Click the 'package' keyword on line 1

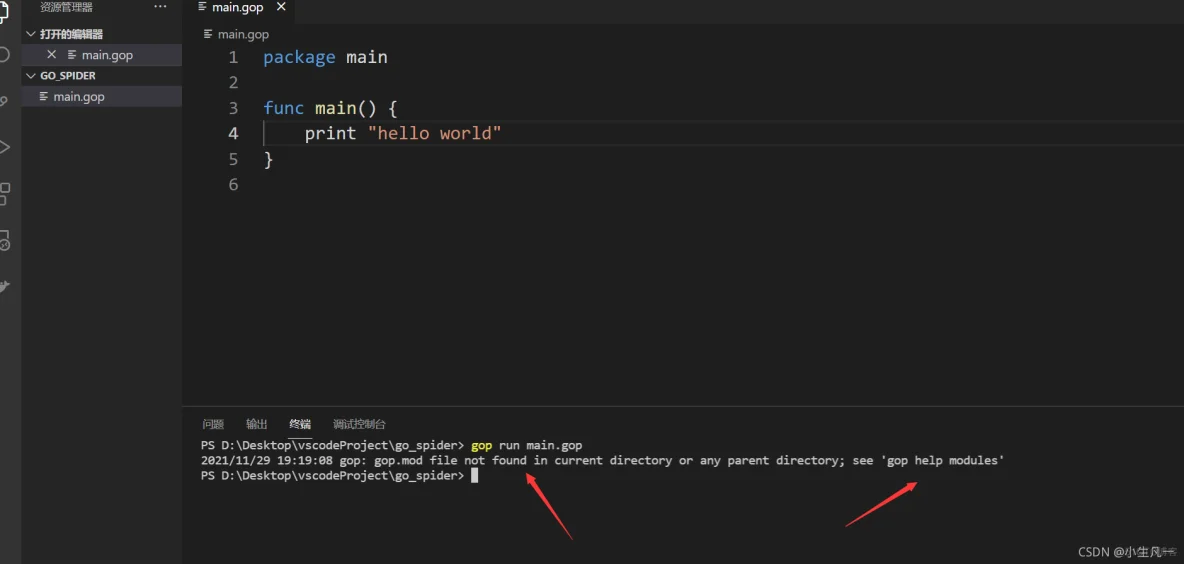[x=299, y=57]
